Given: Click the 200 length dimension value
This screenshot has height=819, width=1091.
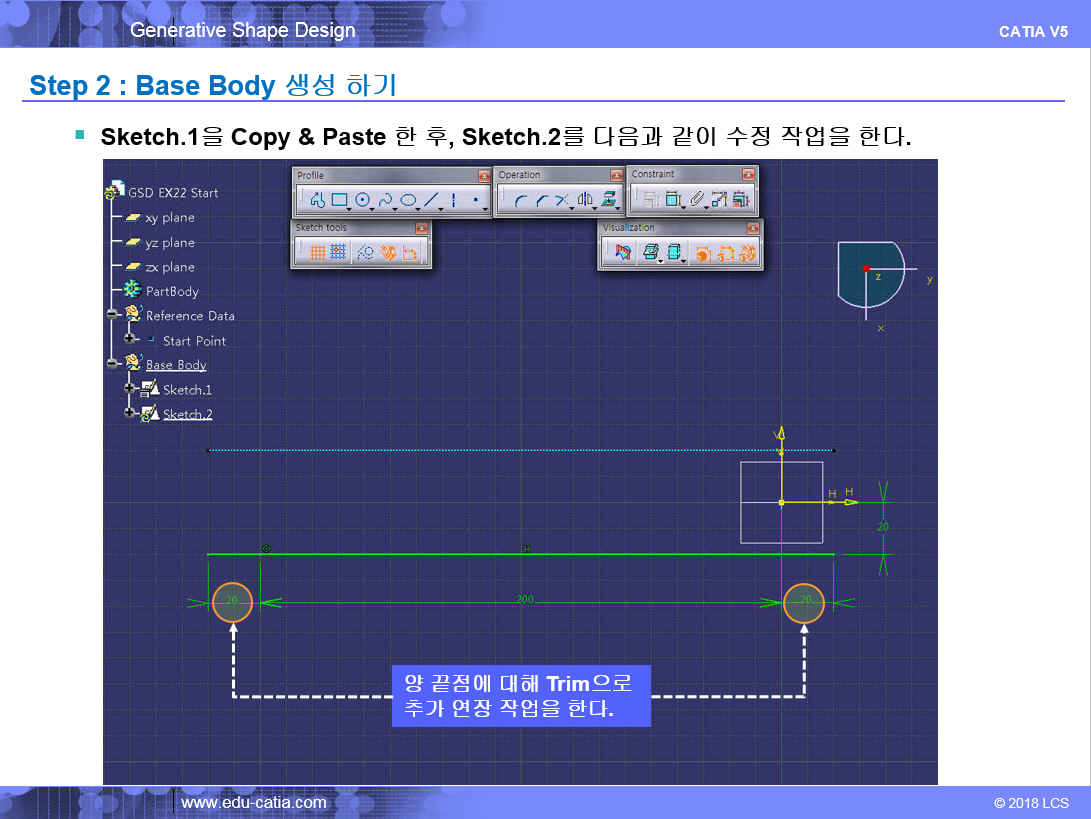Looking at the screenshot, I should tap(525, 600).
